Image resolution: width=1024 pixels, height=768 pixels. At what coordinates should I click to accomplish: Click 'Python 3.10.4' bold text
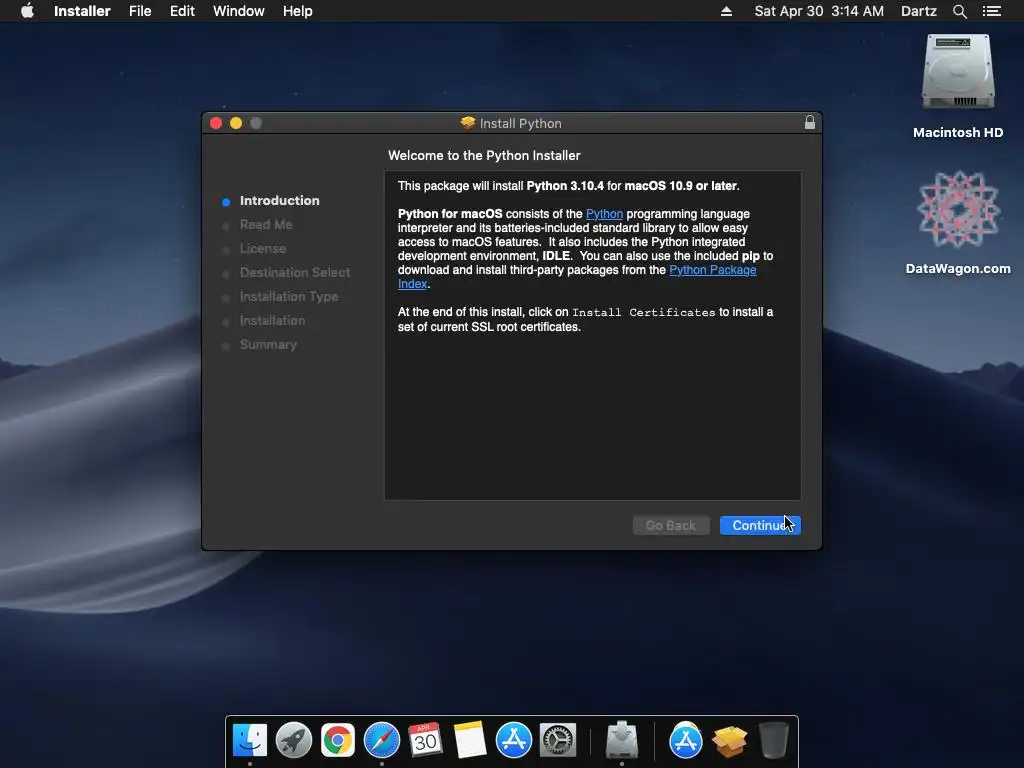[565, 185]
